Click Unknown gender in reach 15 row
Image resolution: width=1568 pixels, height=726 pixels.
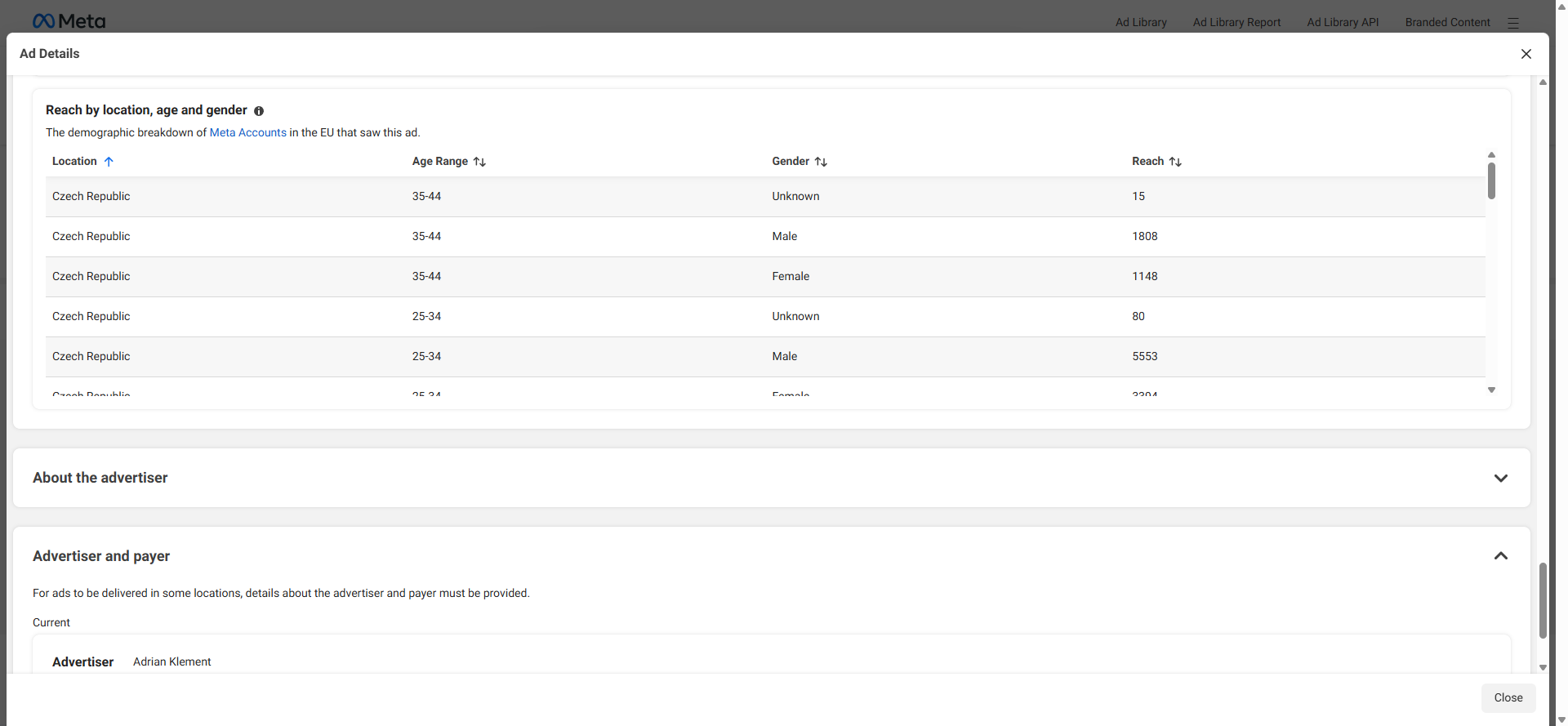(795, 196)
